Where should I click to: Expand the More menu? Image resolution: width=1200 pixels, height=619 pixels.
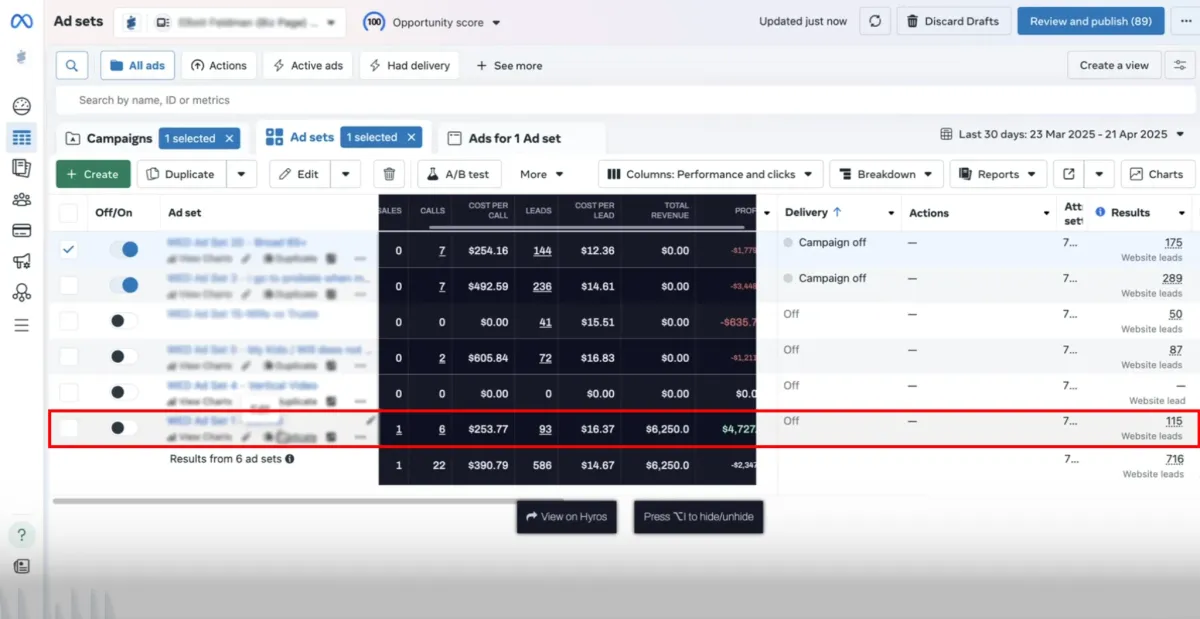(x=541, y=174)
